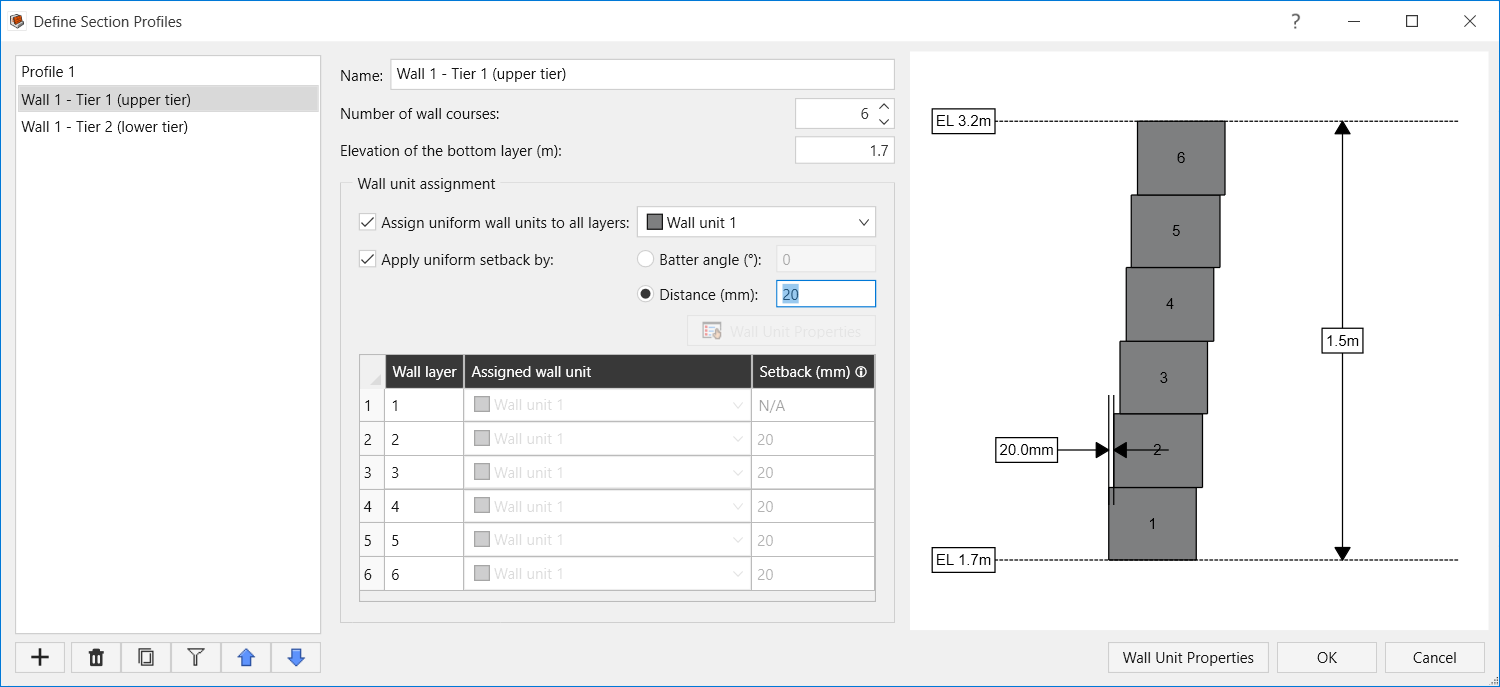The width and height of the screenshot is (1500, 687).
Task: Click the Setback info icon in header
Action: coord(861,372)
